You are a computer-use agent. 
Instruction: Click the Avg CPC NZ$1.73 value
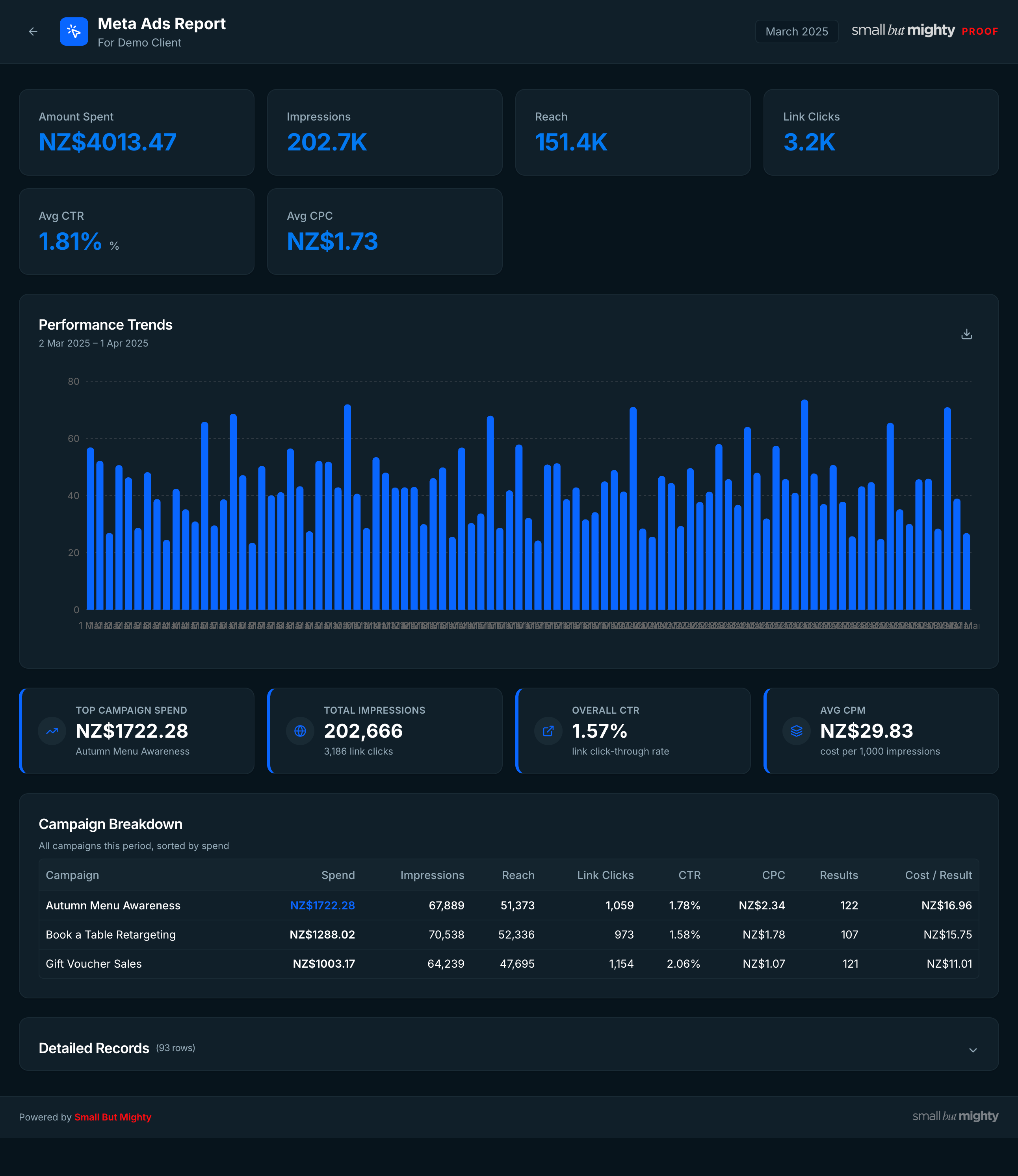pos(333,241)
